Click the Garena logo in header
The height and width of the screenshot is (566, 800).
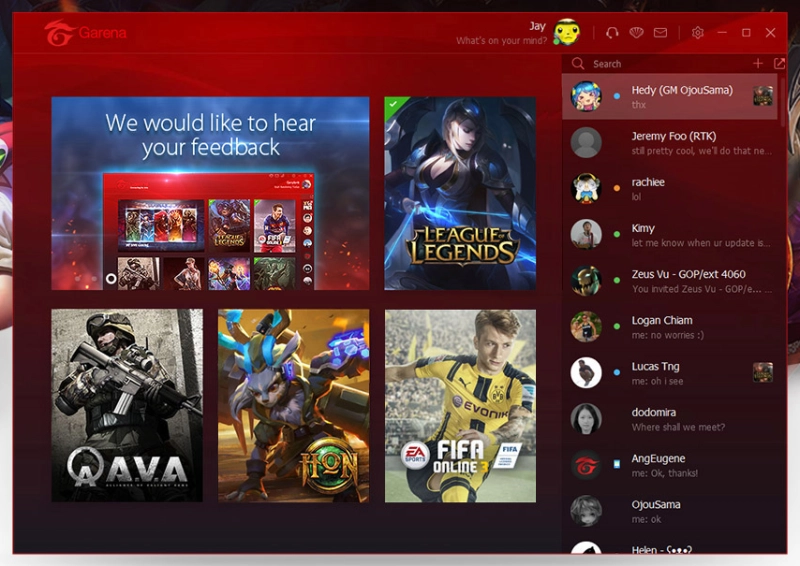(x=85, y=33)
